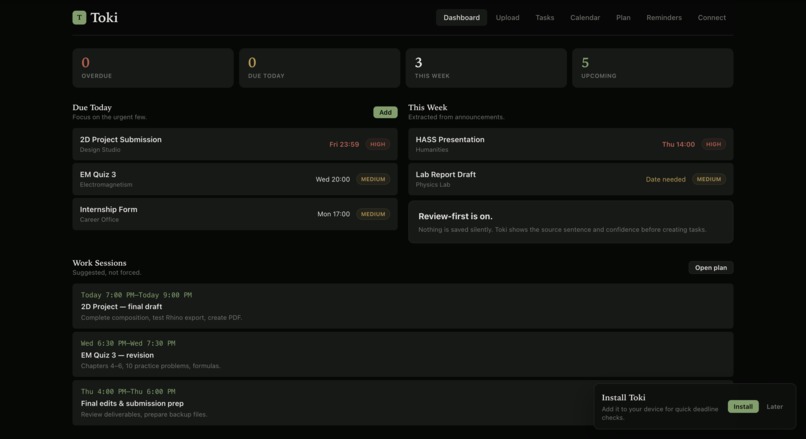Viewport: 806px width, 439px height.
Task: Click the Design Studio course label
Action: [x=100, y=150]
